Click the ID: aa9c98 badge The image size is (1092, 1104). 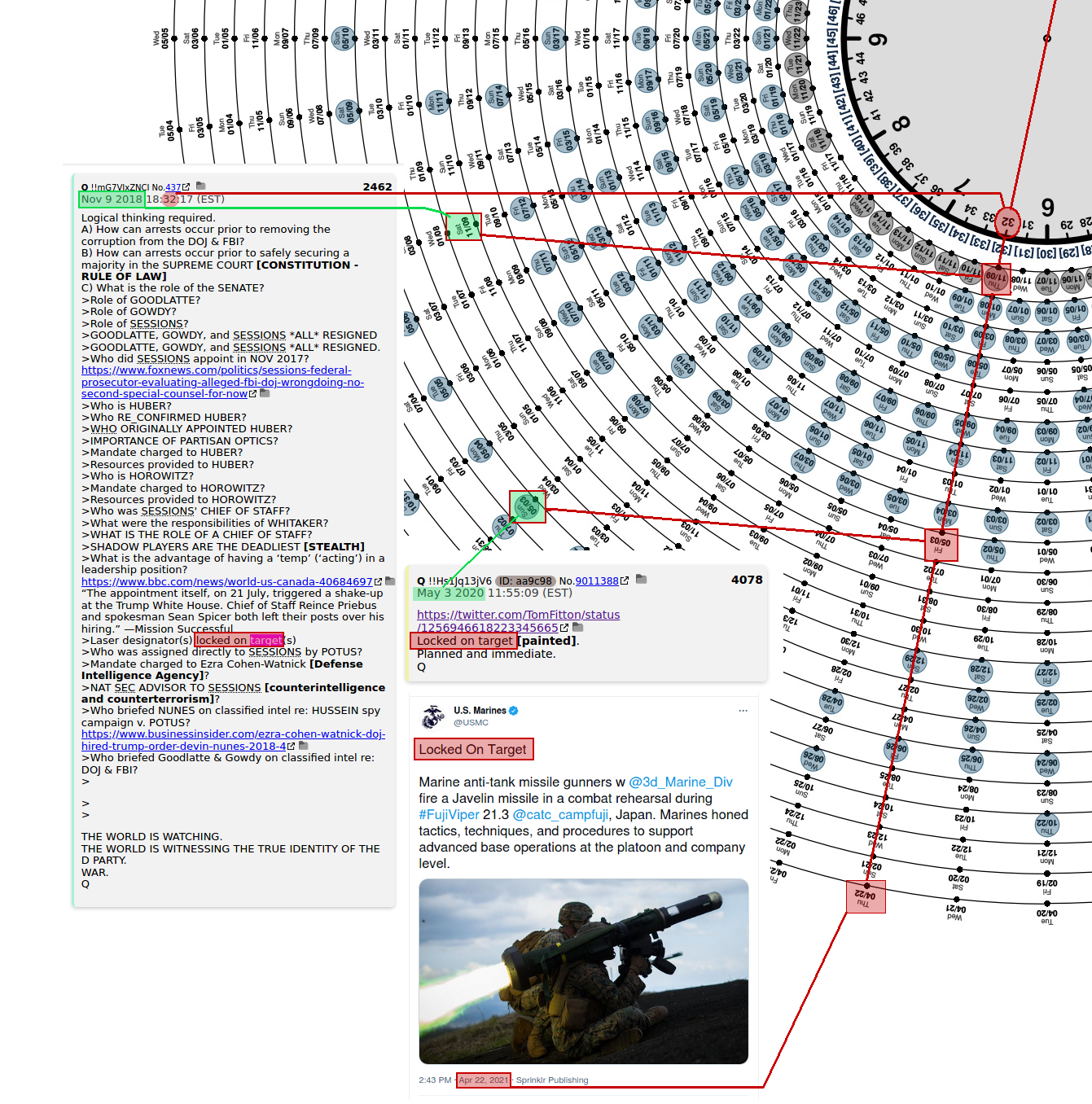point(525,581)
